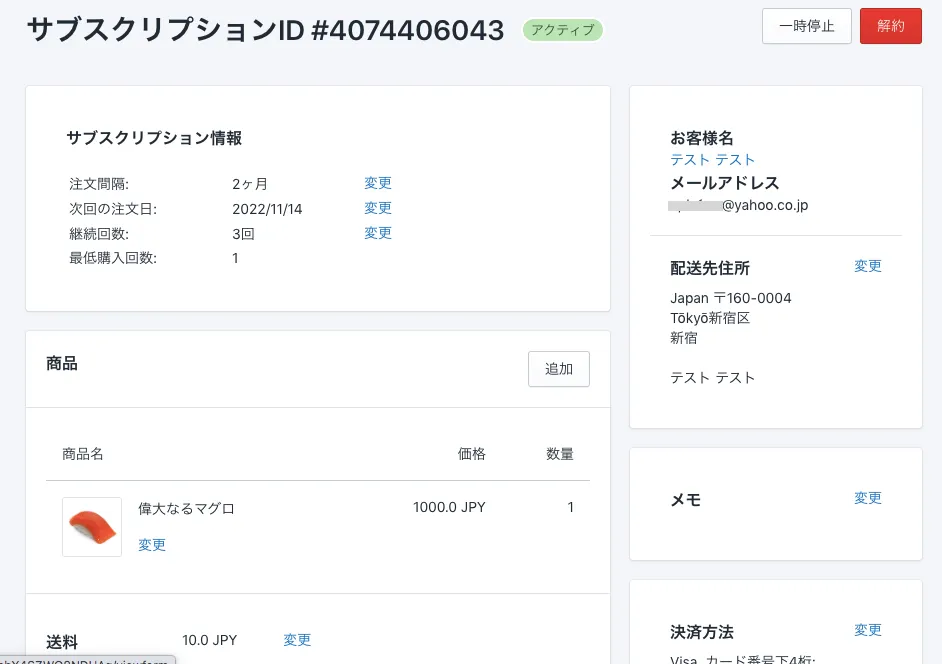The height and width of the screenshot is (664, 942).
Task: Click the customer email address
Action: [740, 205]
